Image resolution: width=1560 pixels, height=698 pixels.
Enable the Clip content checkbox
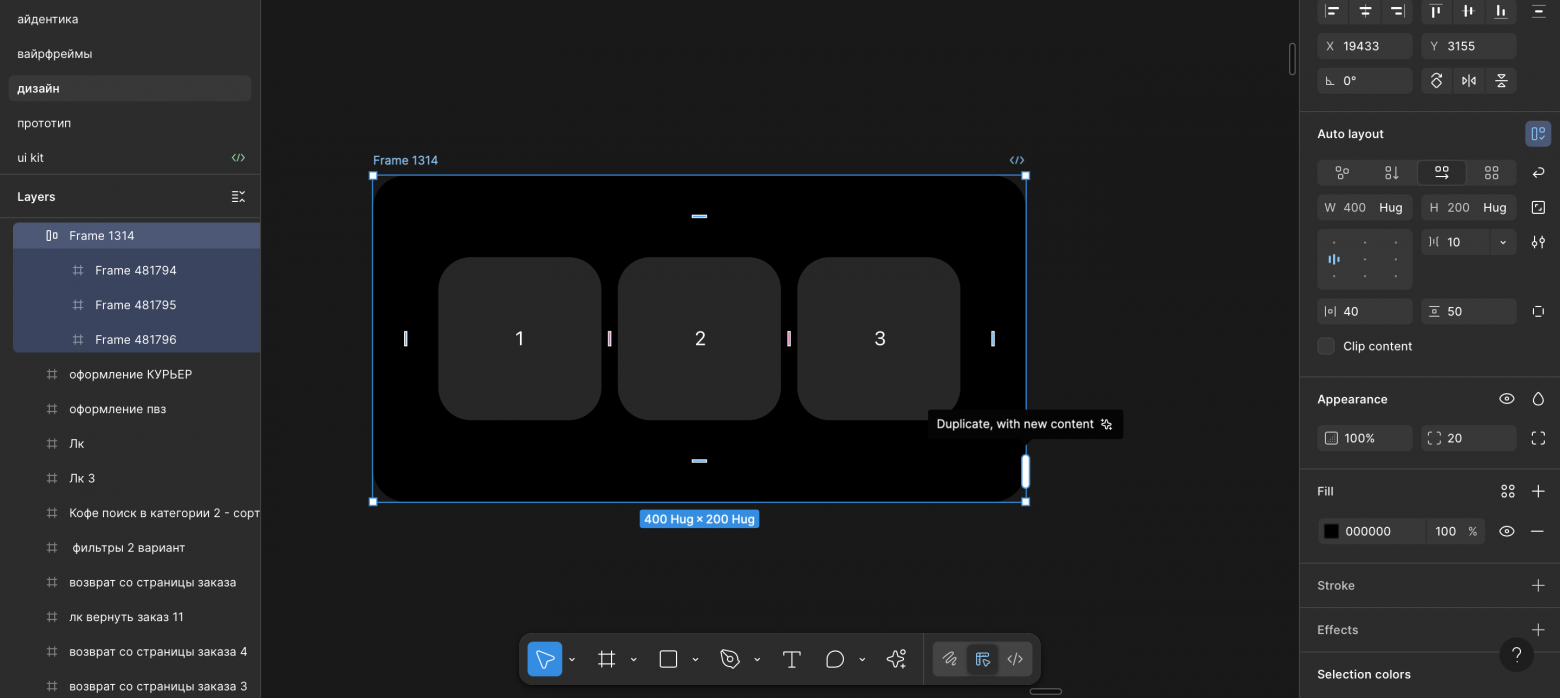(1326, 346)
